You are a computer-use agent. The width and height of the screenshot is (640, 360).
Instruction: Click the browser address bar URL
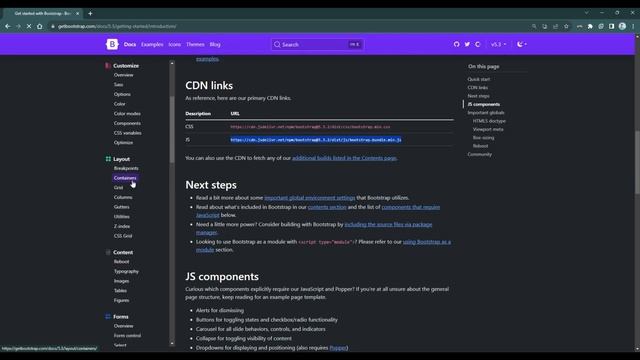click(117, 27)
